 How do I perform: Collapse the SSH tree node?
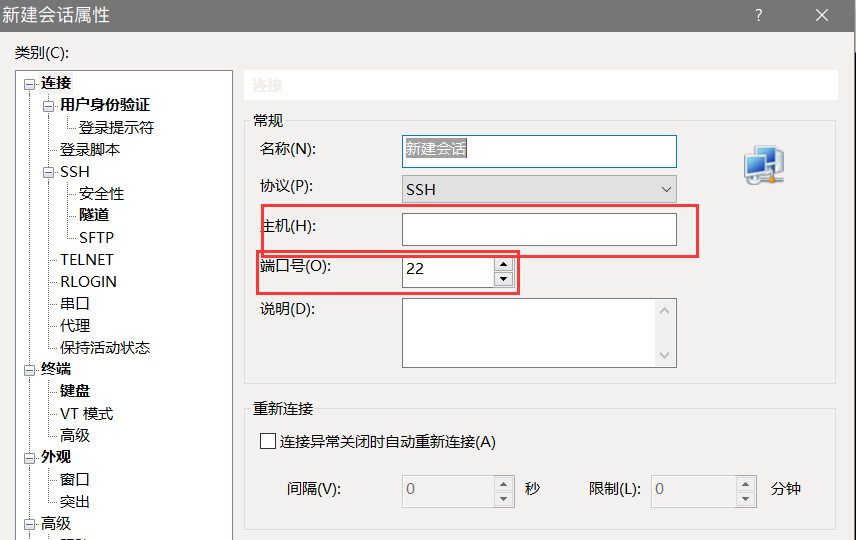pos(49,173)
